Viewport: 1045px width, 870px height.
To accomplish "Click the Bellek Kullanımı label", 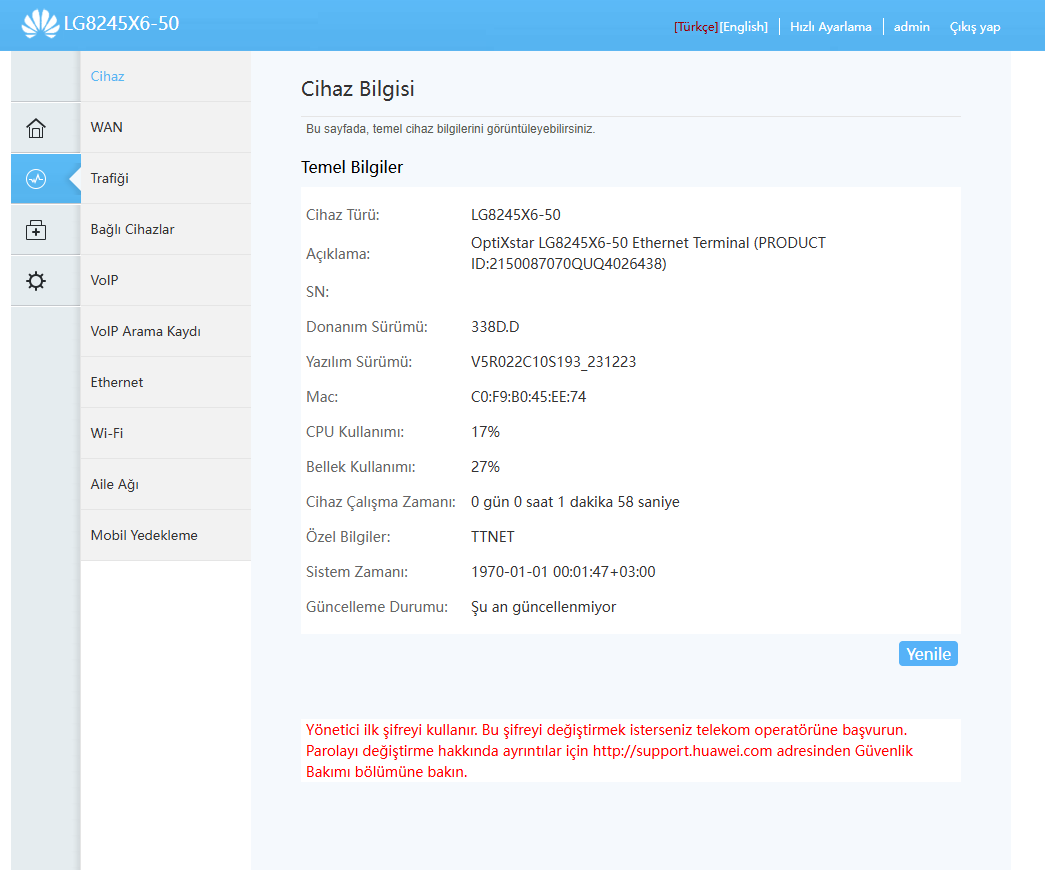I will [x=361, y=467].
